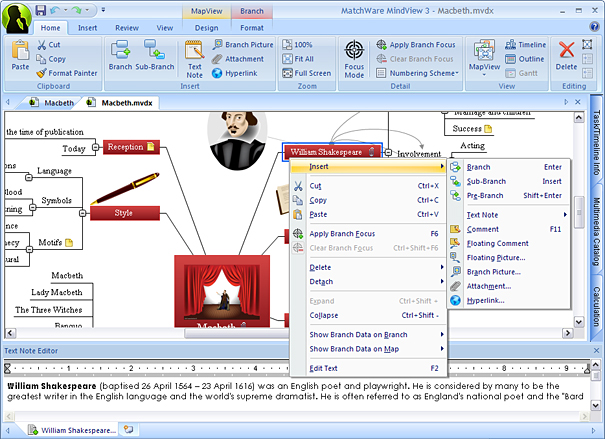Set zoom to 100% in ribbon

pyautogui.click(x=297, y=45)
